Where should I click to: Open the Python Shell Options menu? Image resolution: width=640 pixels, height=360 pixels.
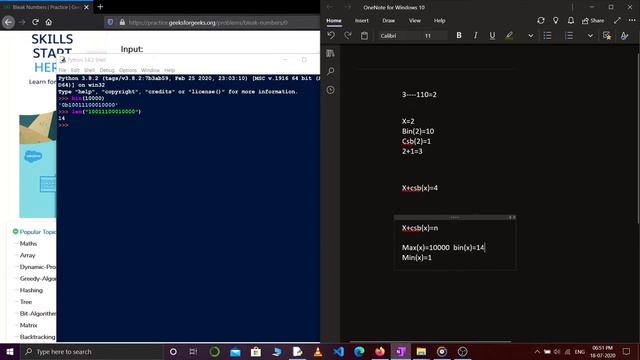(x=128, y=70)
